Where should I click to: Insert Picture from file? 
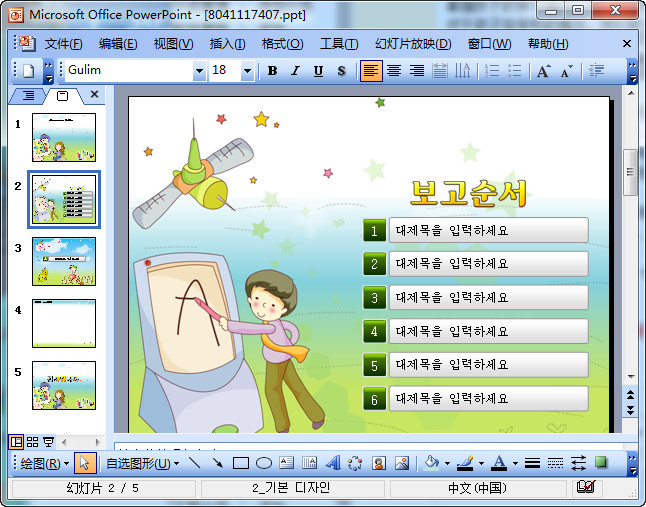coord(402,463)
